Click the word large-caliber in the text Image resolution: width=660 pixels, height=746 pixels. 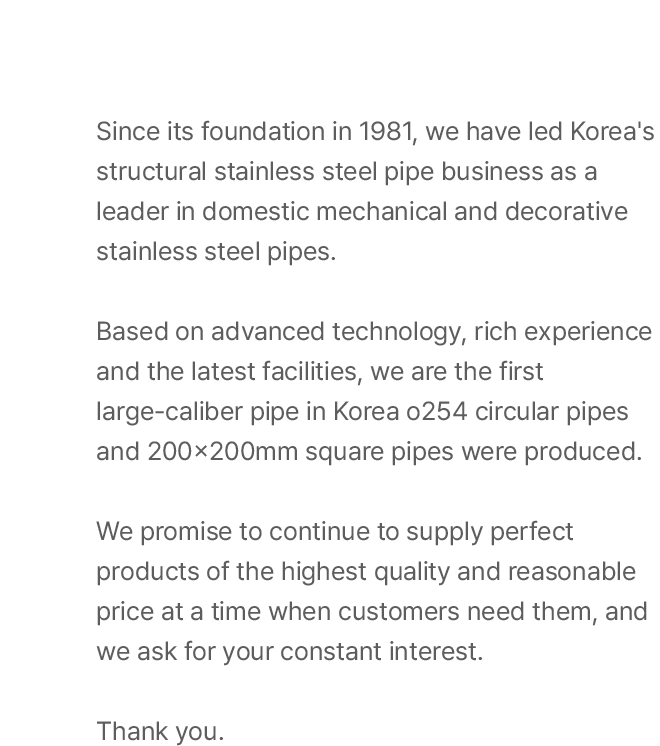[169, 412]
